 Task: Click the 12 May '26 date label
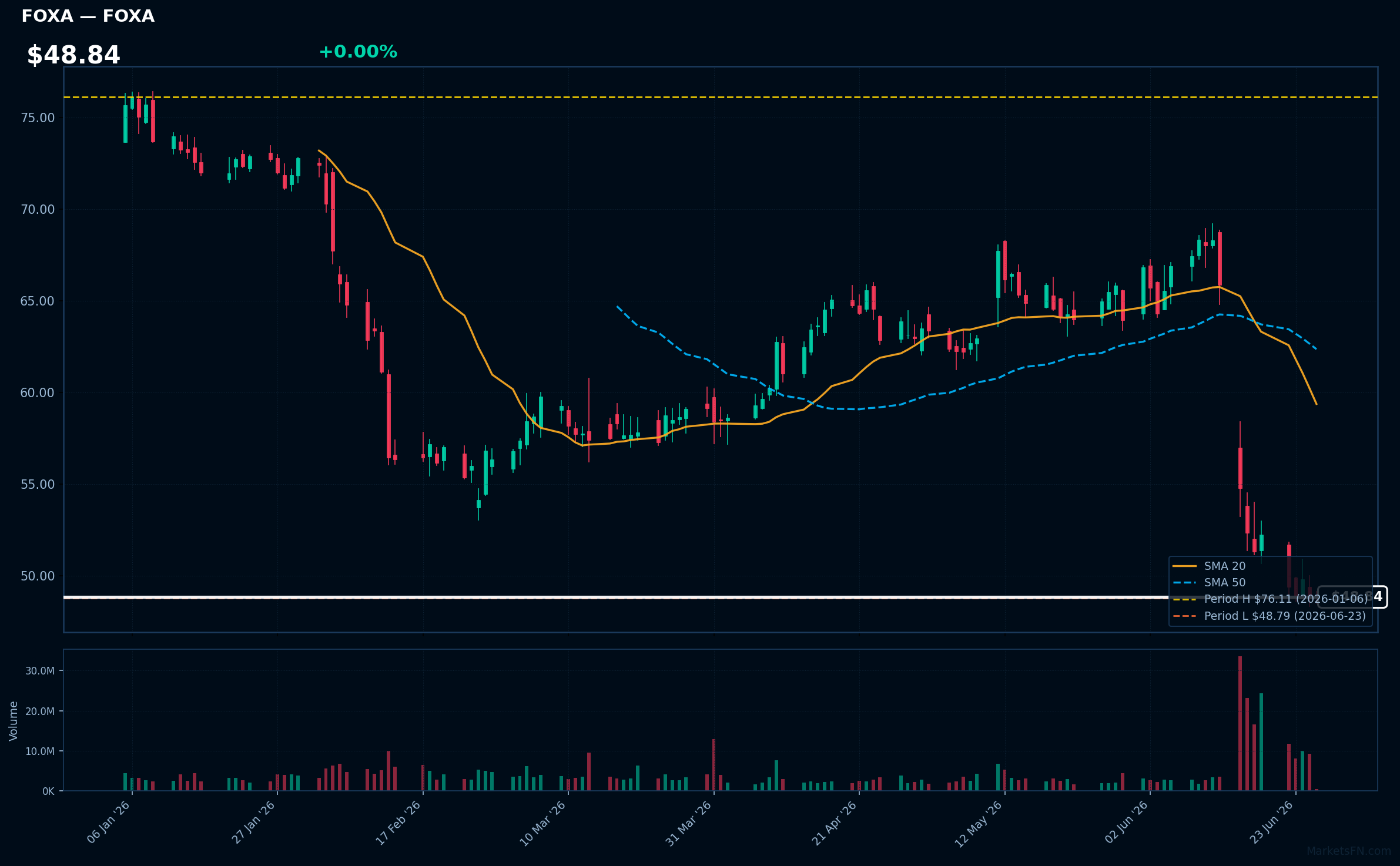pos(979,824)
